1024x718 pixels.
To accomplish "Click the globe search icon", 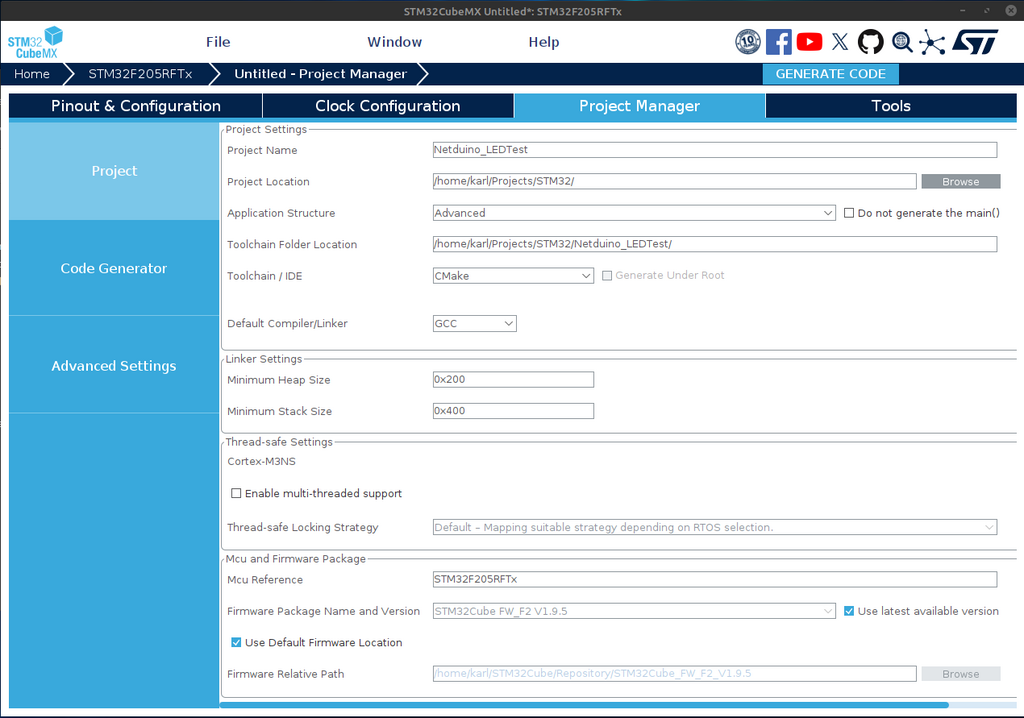I will (x=902, y=42).
